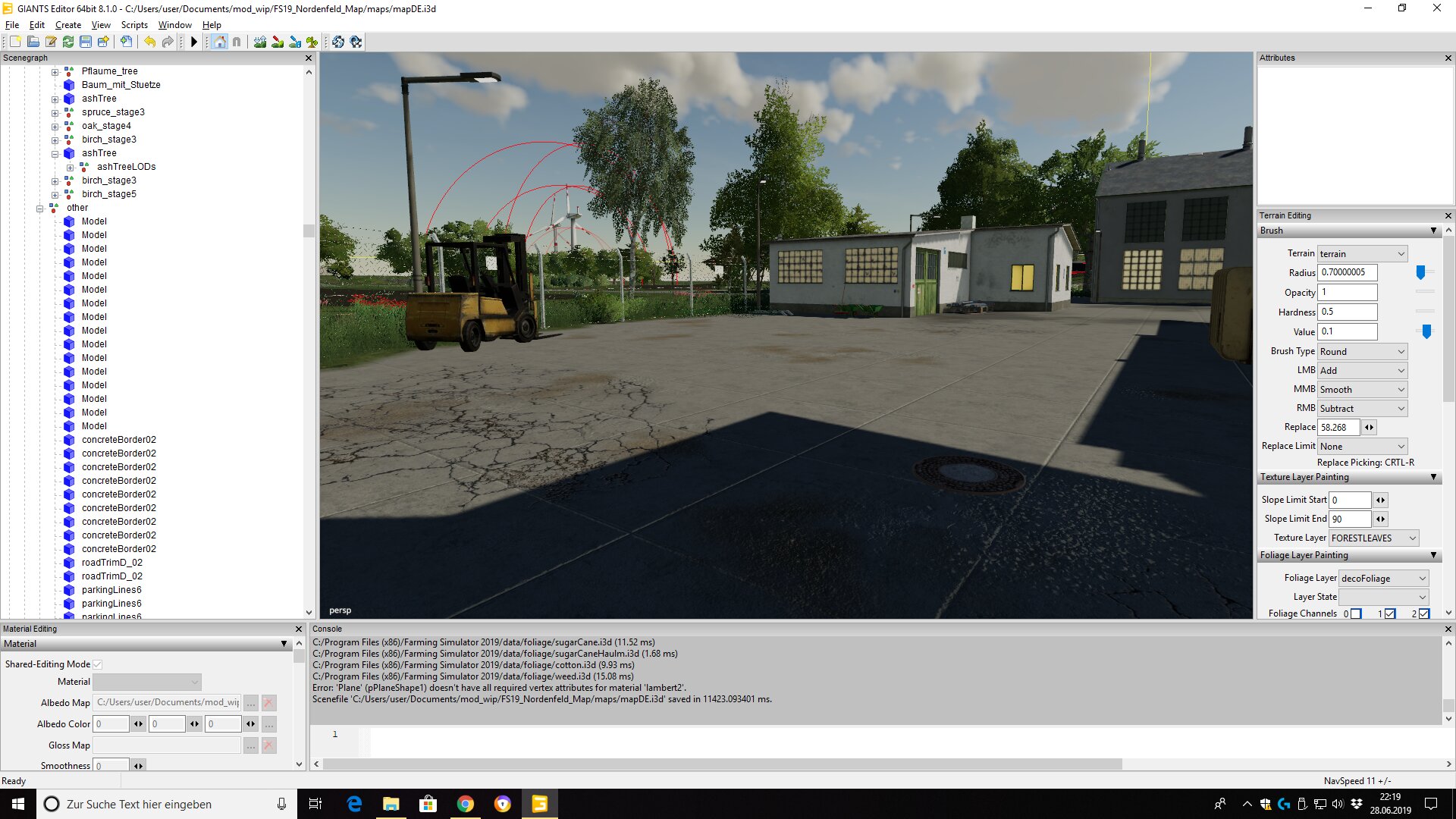Open the Texture Layer FORESTLEAVES dropdown
1456x819 pixels.
point(1373,538)
